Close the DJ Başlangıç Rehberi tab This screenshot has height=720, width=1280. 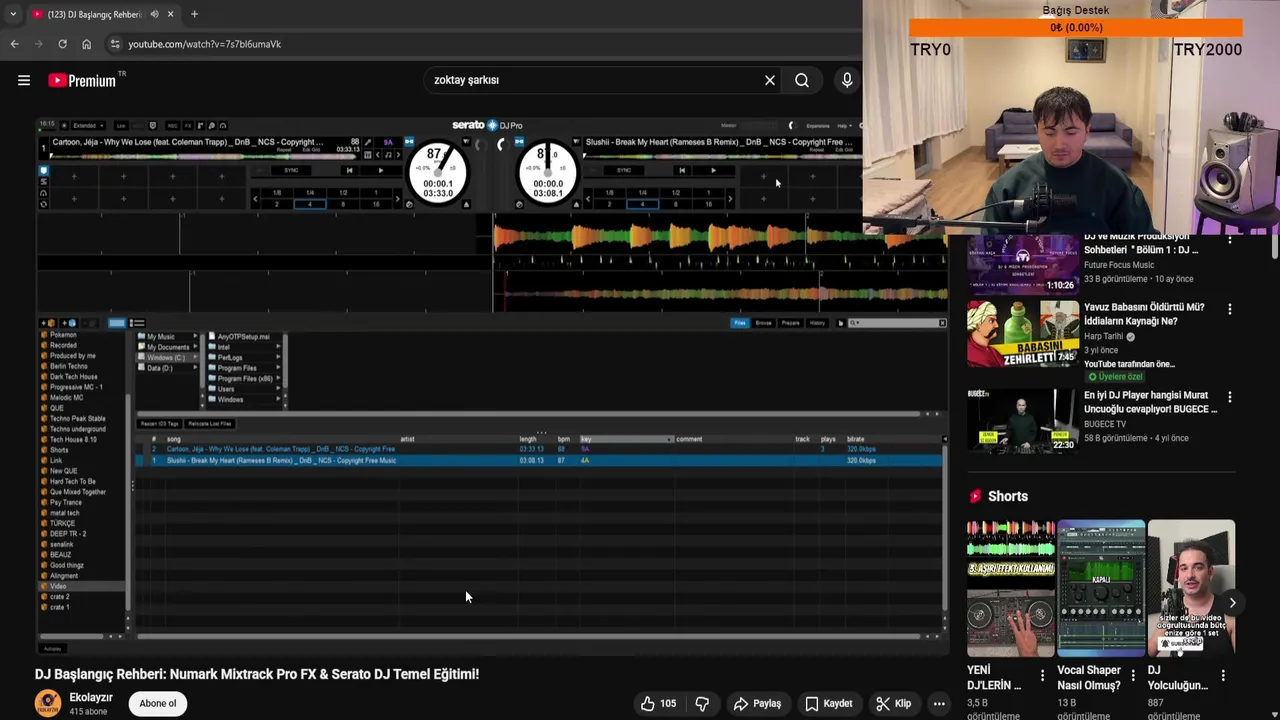tap(171, 14)
